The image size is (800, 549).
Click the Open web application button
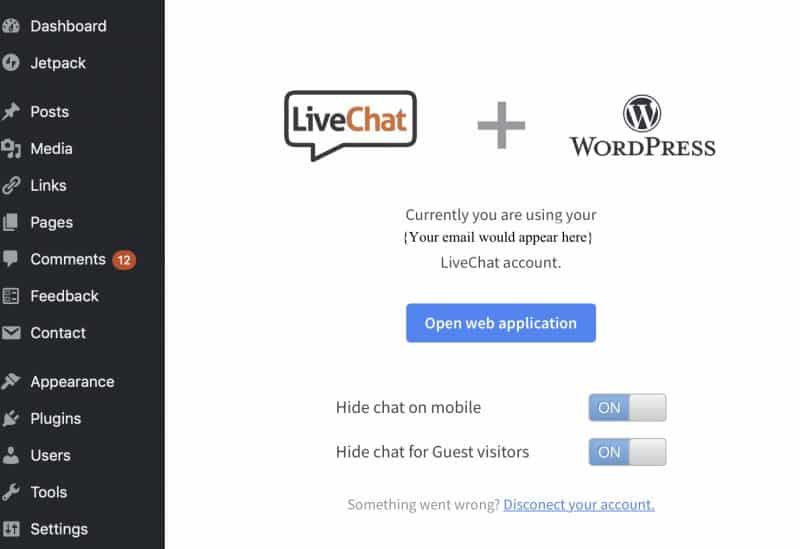tap(501, 323)
